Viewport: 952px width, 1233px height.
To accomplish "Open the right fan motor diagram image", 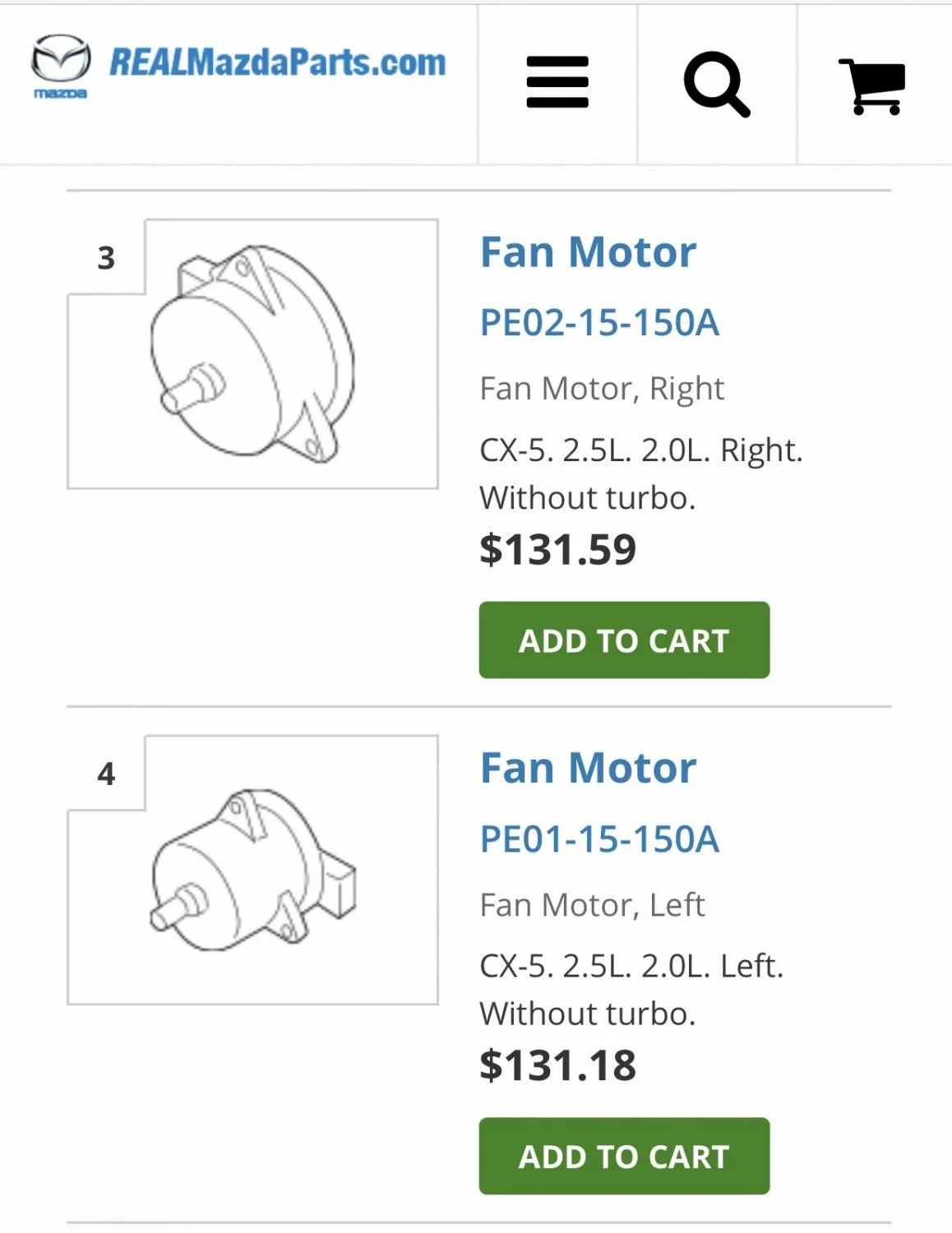I will 253,354.
